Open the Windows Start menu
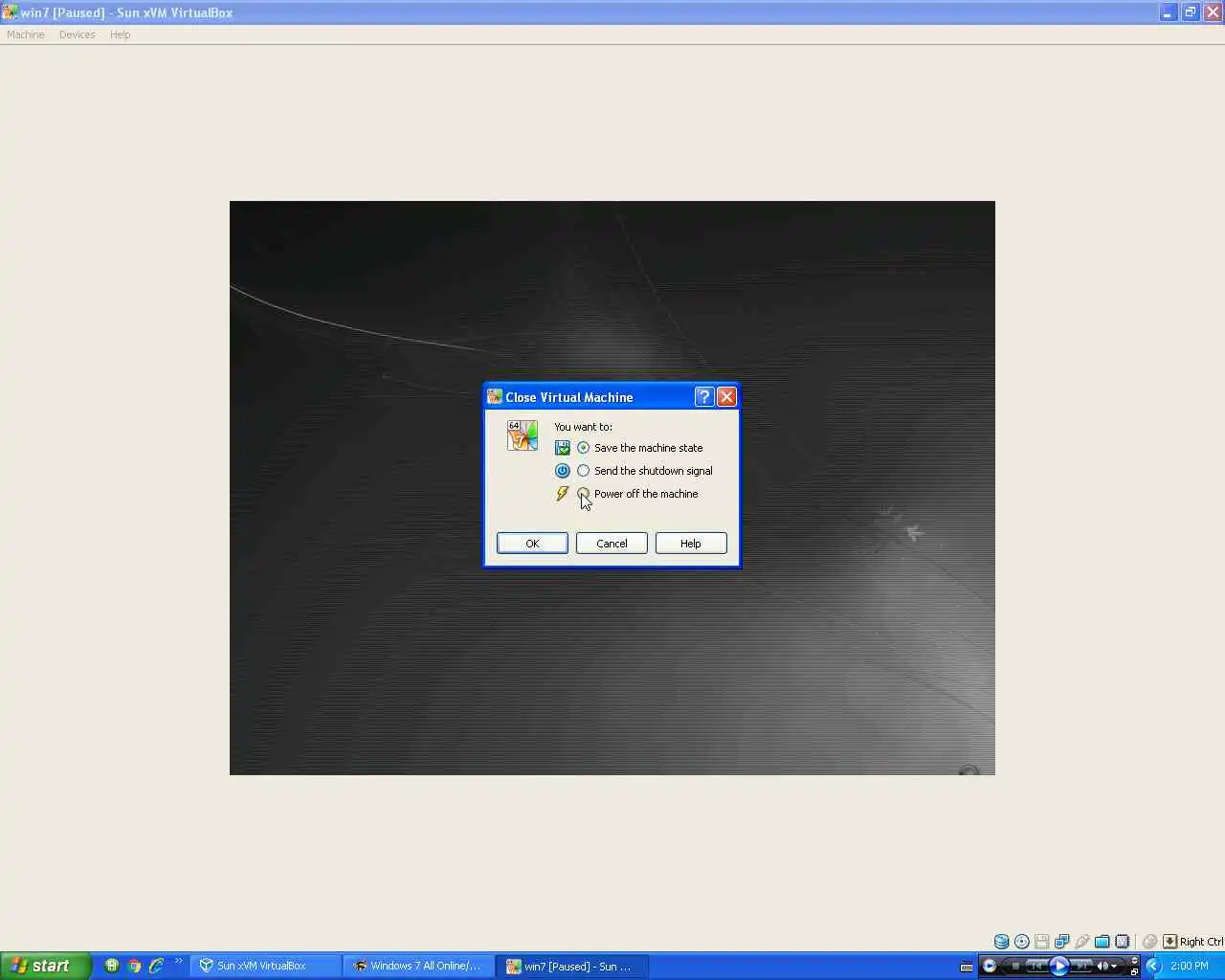The height and width of the screenshot is (980, 1225). click(x=45, y=966)
